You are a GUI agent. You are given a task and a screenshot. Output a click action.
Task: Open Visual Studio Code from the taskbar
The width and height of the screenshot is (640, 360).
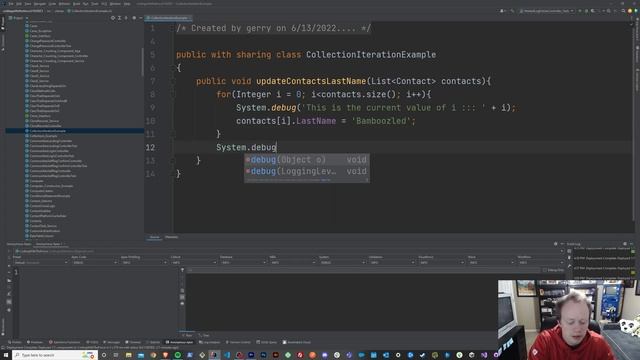coord(227,355)
